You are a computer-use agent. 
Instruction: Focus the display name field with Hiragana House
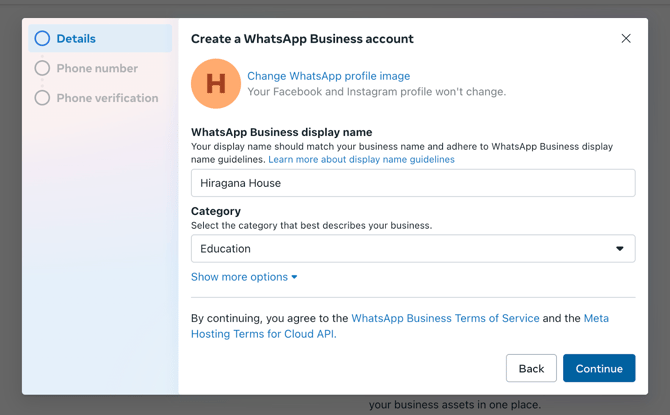pyautogui.click(x=413, y=183)
